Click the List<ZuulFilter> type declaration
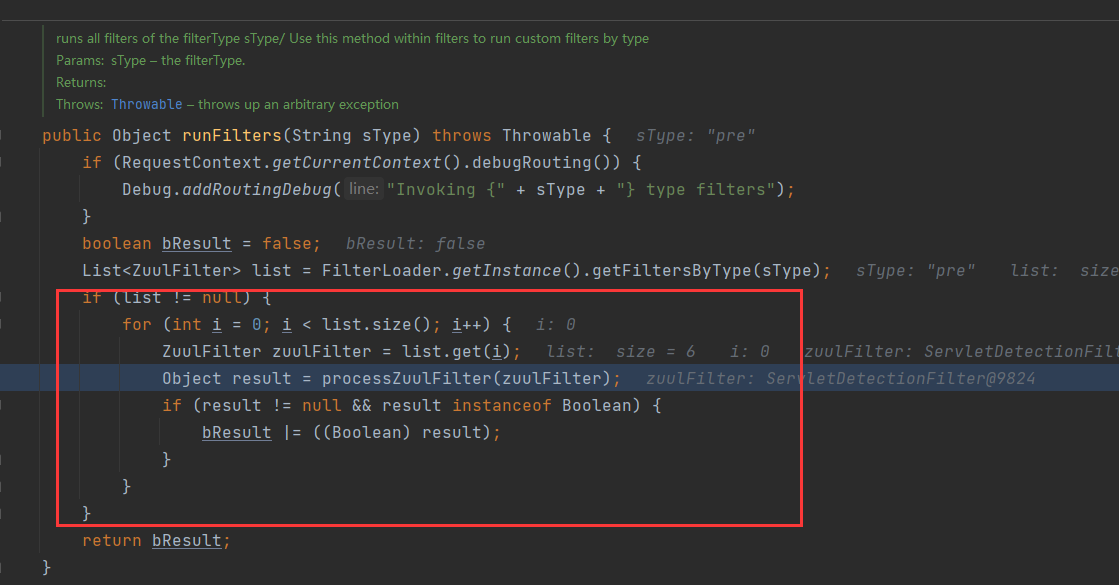The width and height of the screenshot is (1119, 585). tap(162, 271)
